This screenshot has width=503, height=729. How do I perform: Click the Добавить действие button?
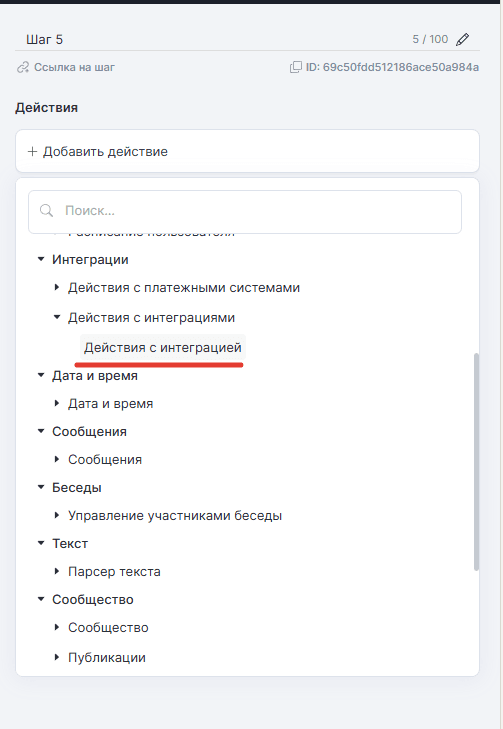click(x=247, y=151)
